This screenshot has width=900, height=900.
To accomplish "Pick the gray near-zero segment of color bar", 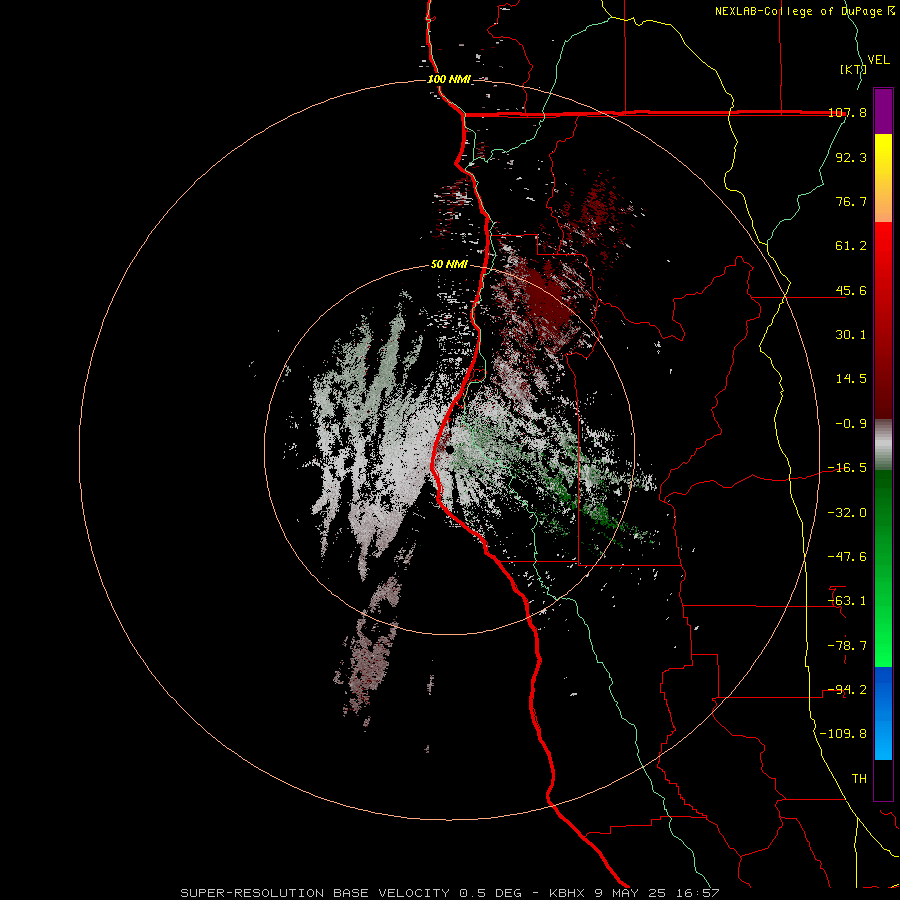I will (883, 444).
